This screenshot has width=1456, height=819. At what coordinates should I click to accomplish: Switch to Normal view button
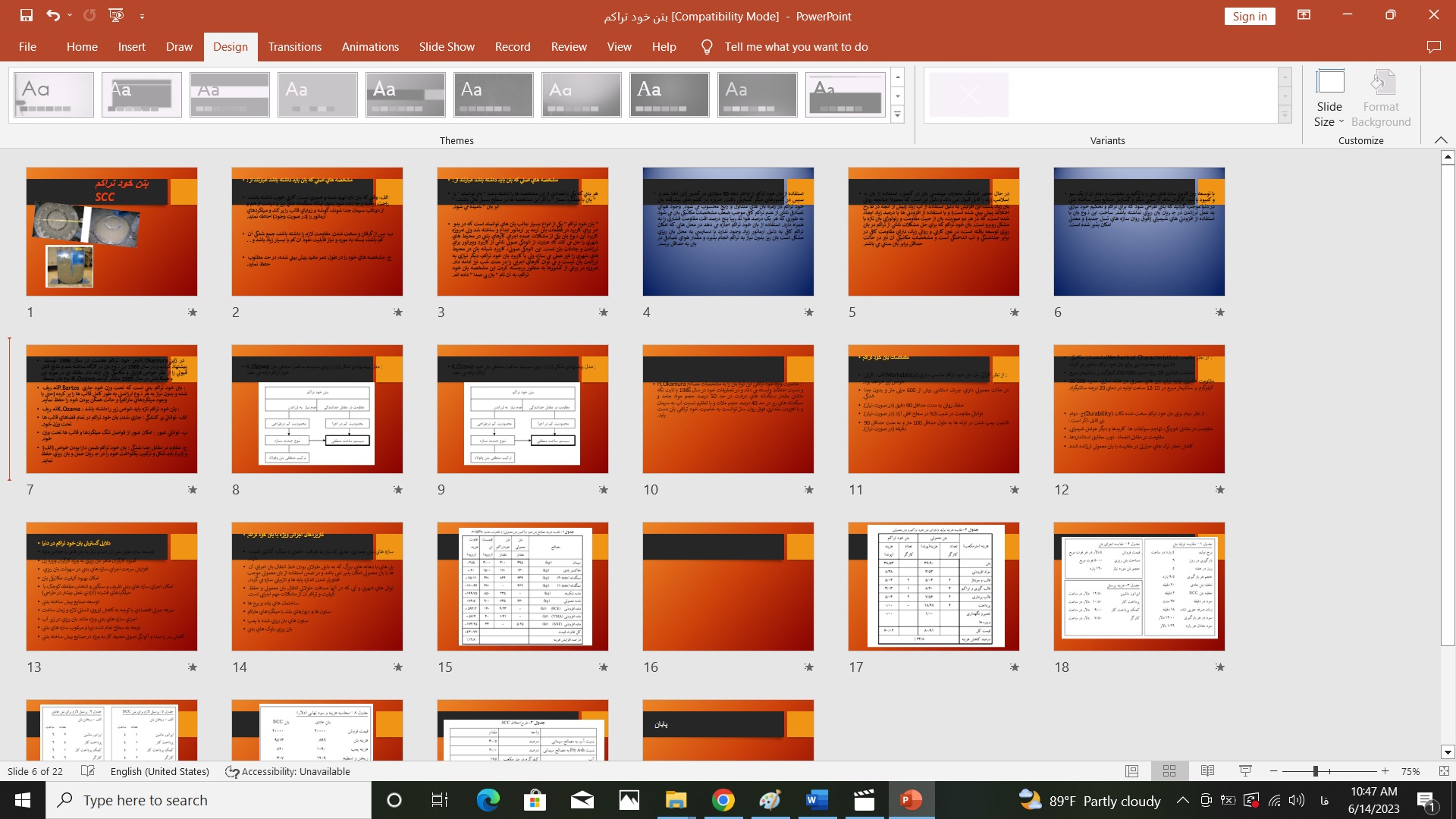point(1131,771)
